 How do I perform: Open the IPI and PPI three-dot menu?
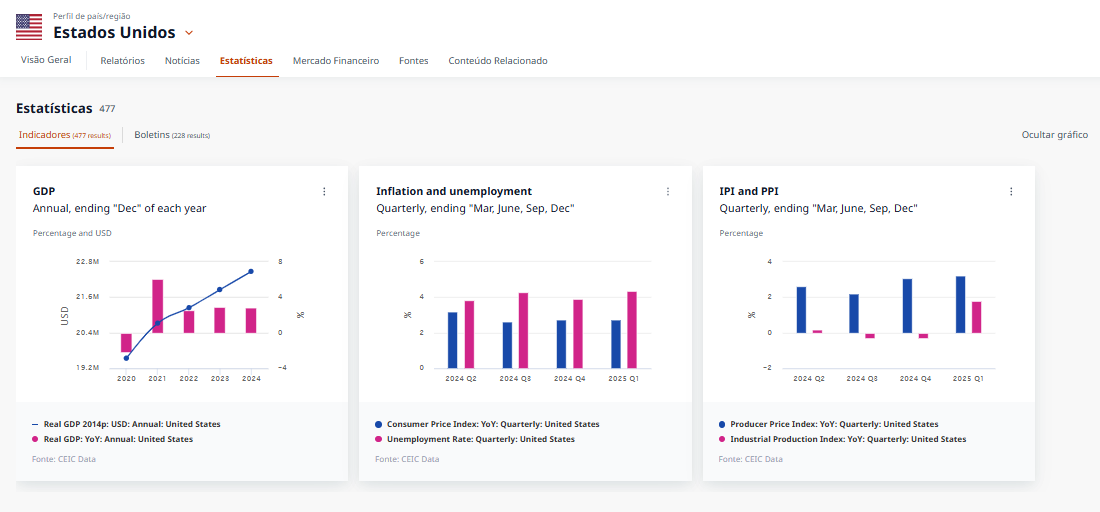pos(1011,191)
